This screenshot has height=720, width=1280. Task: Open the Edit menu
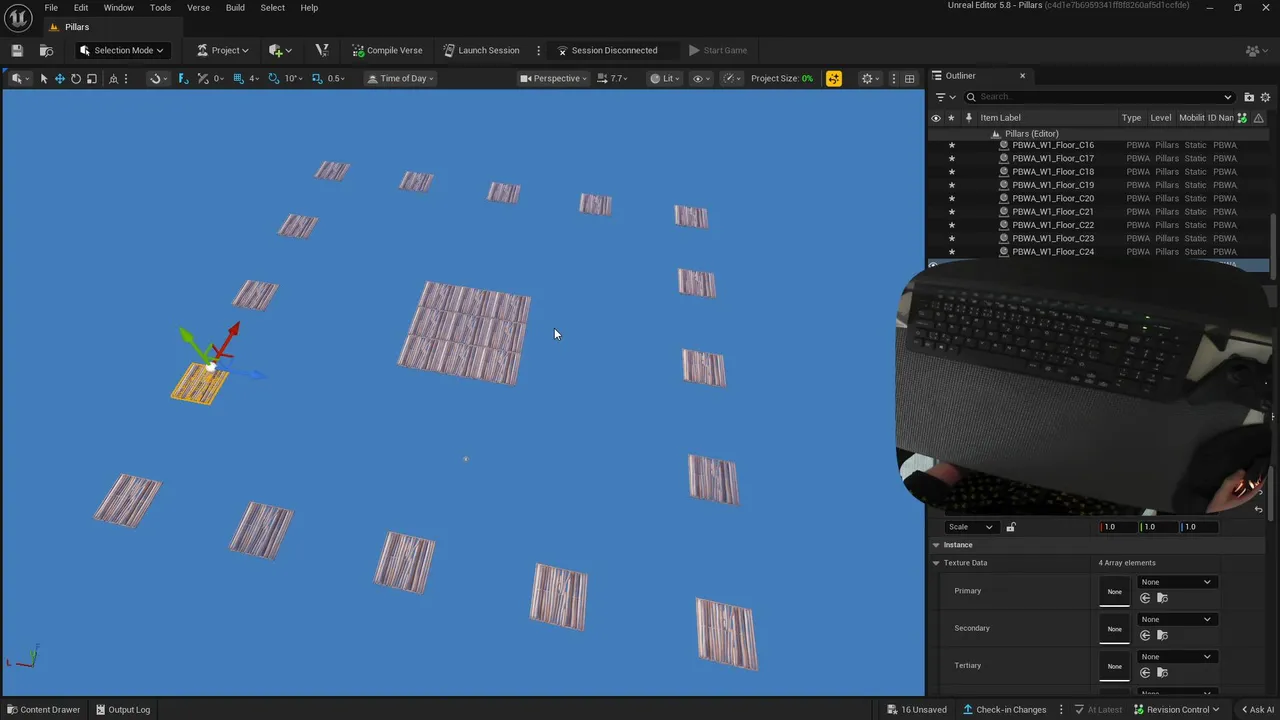[81, 8]
